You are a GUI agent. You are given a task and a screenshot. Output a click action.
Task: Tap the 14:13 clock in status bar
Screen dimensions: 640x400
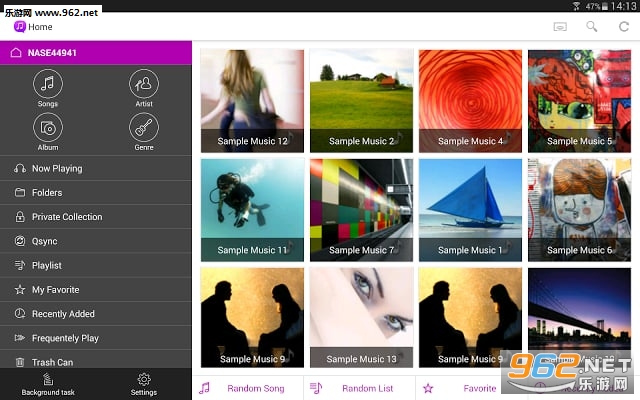(x=623, y=6)
